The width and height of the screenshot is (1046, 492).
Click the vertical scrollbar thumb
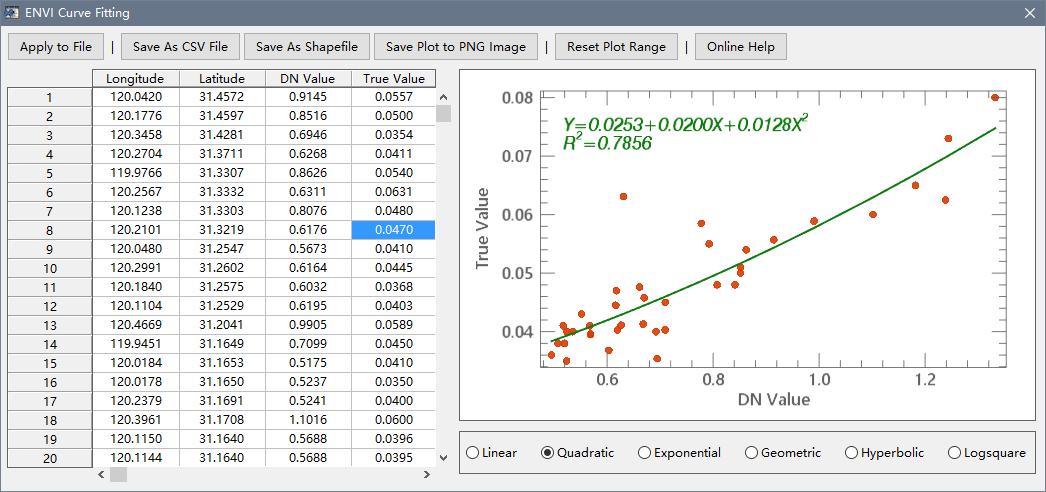444,113
